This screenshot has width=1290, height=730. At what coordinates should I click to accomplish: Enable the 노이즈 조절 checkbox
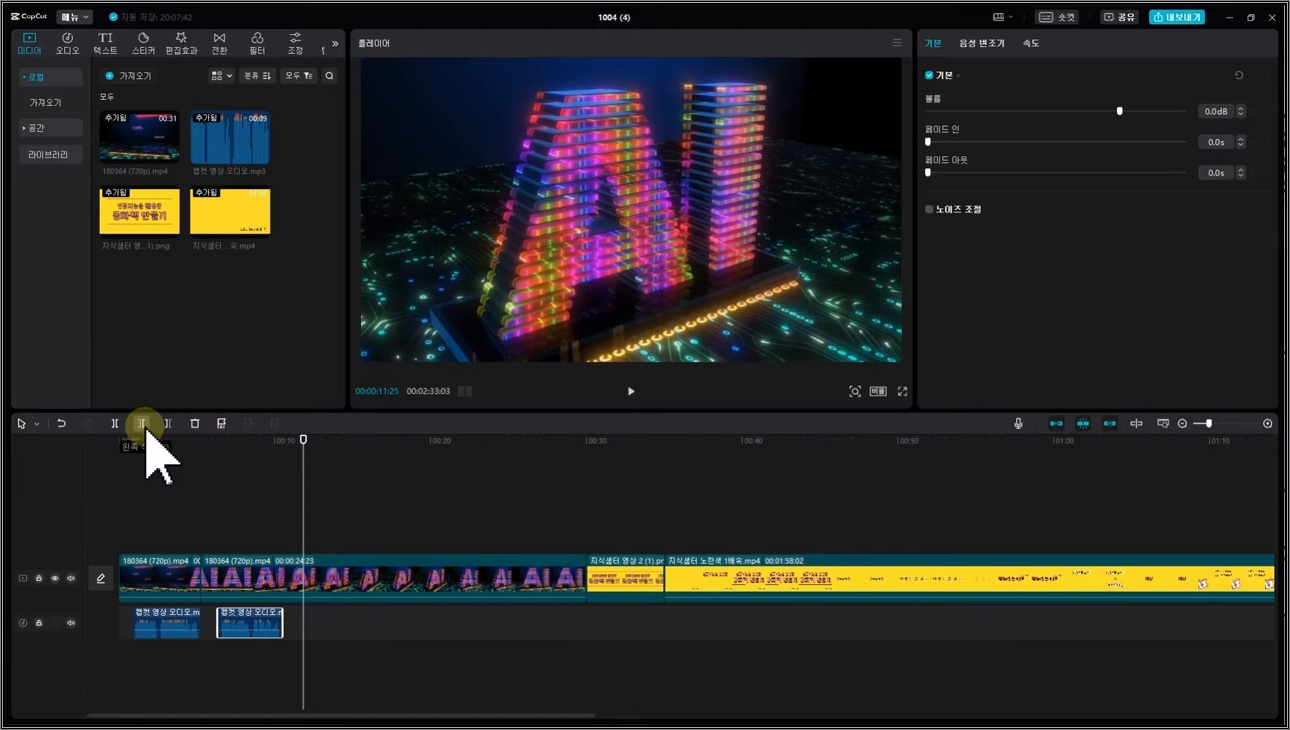[929, 209]
